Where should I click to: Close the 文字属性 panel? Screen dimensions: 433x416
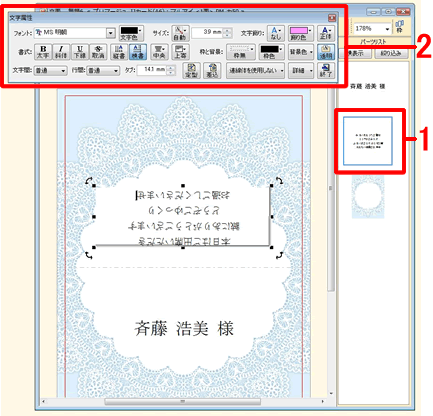(x=332, y=18)
